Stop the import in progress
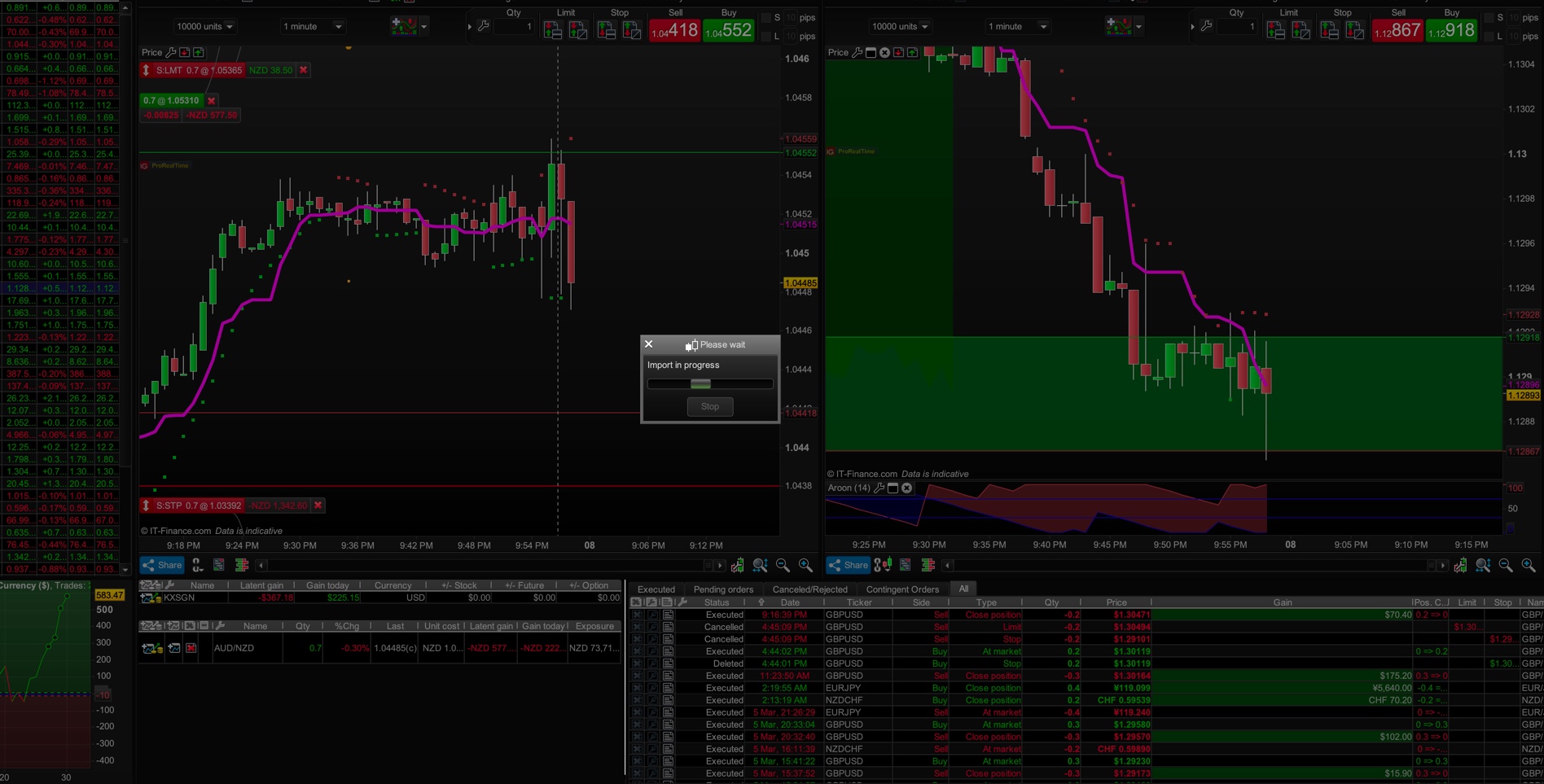Viewport: 1544px width, 784px height. tap(710, 406)
